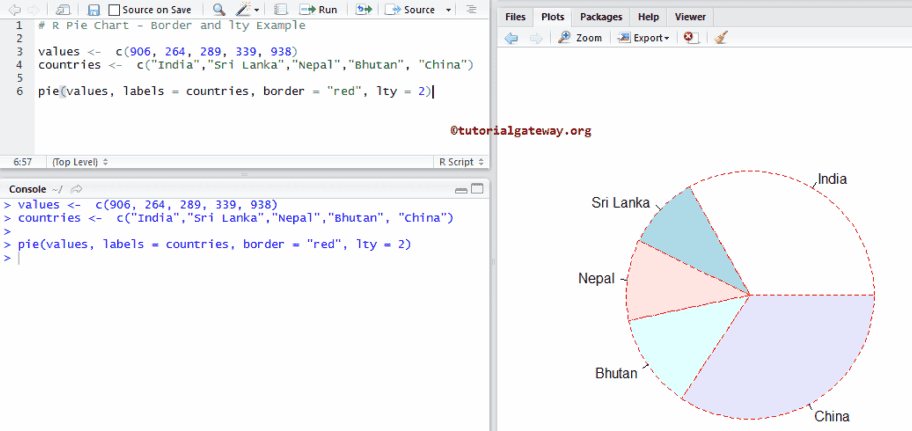This screenshot has width=912, height=431.
Task: Click the console input prompt line
Action: point(200,258)
